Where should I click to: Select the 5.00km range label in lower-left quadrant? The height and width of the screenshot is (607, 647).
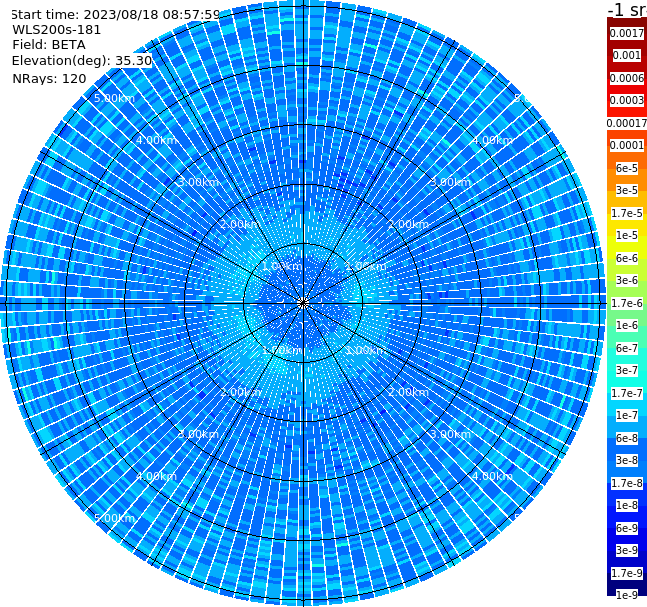pos(114,518)
